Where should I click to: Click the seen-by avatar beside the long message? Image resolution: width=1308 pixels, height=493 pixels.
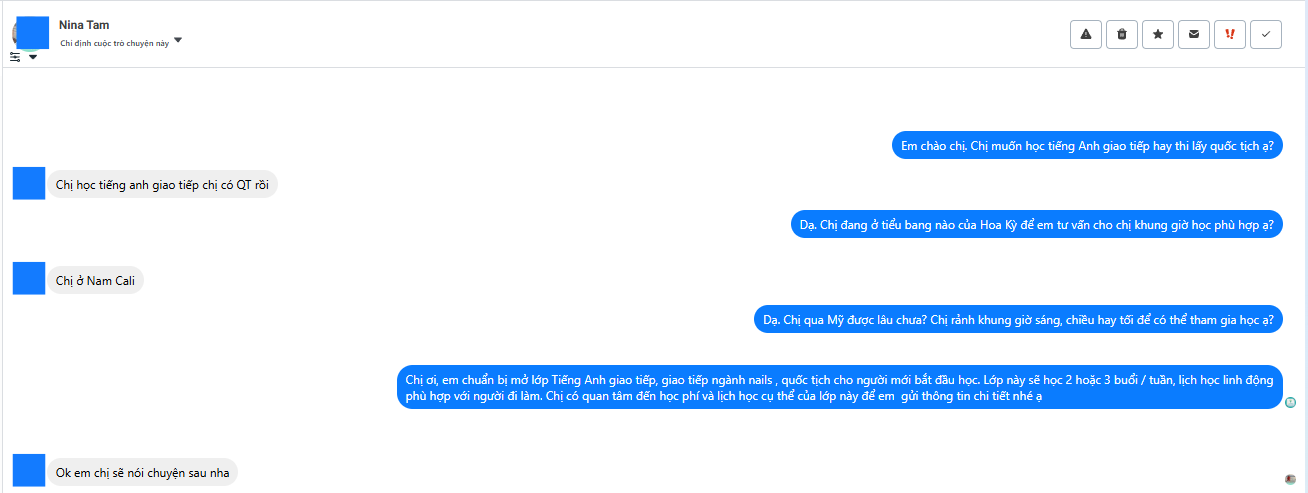[x=1290, y=402]
